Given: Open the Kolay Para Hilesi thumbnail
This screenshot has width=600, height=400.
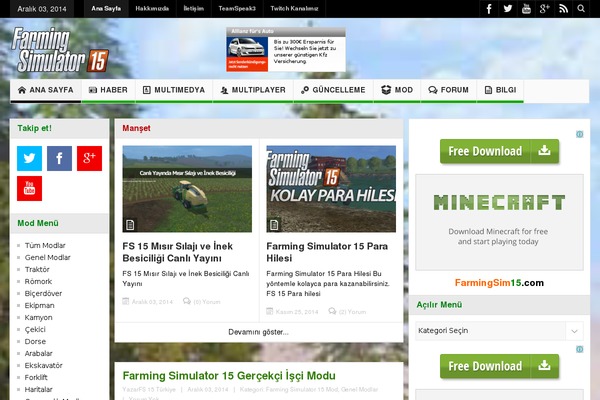Looking at the screenshot, I should pos(331,189).
